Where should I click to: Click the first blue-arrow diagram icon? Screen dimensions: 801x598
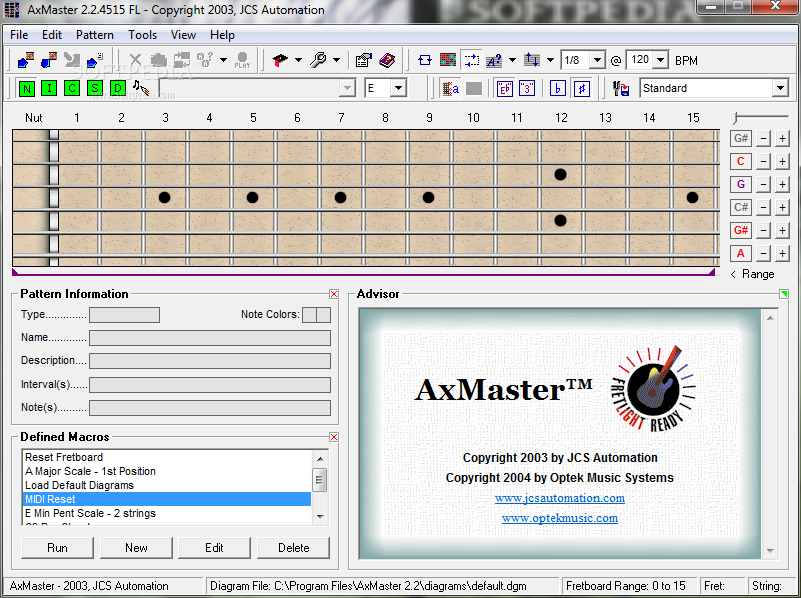pos(26,60)
